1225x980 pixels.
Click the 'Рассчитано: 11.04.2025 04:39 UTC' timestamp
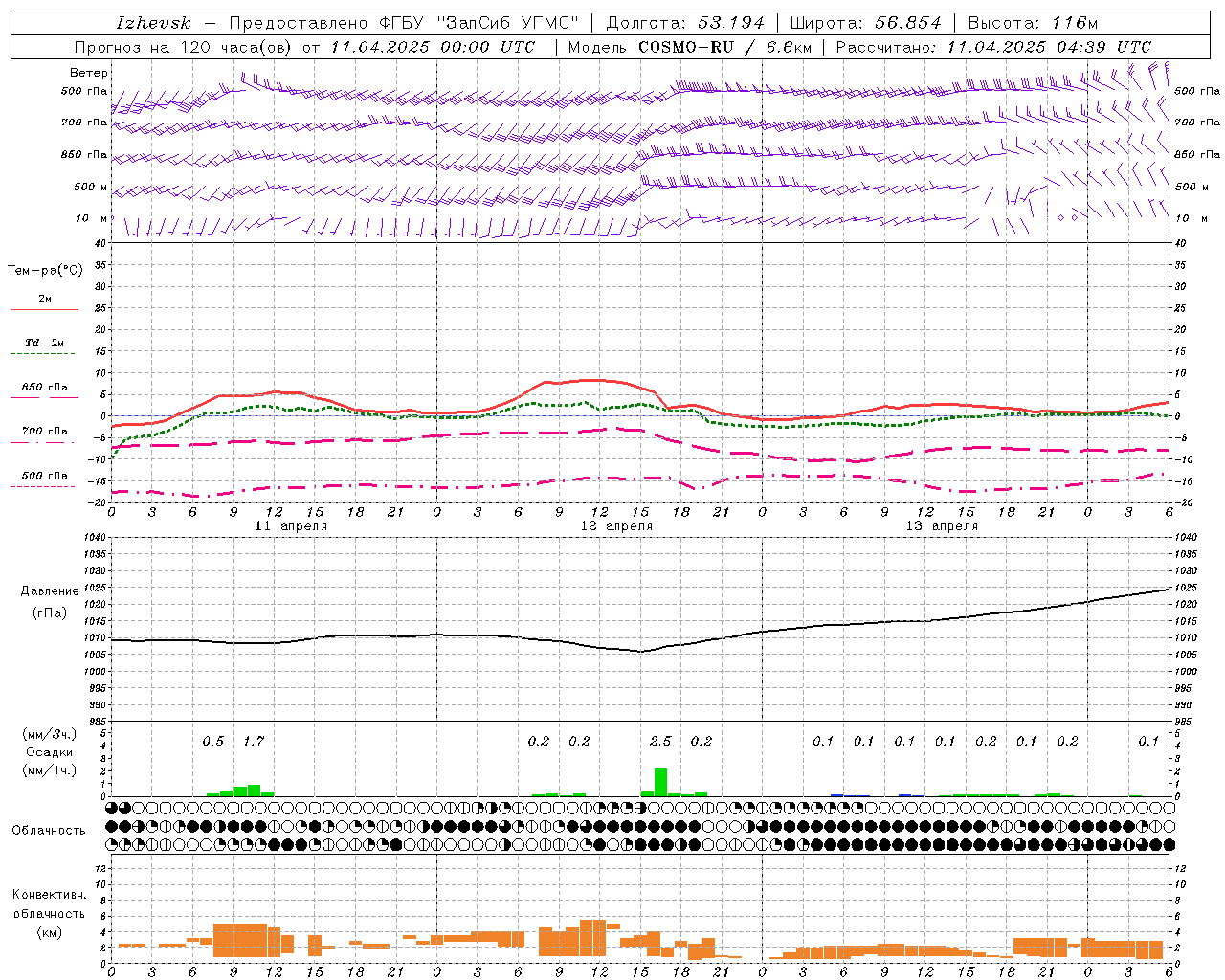coord(993,47)
